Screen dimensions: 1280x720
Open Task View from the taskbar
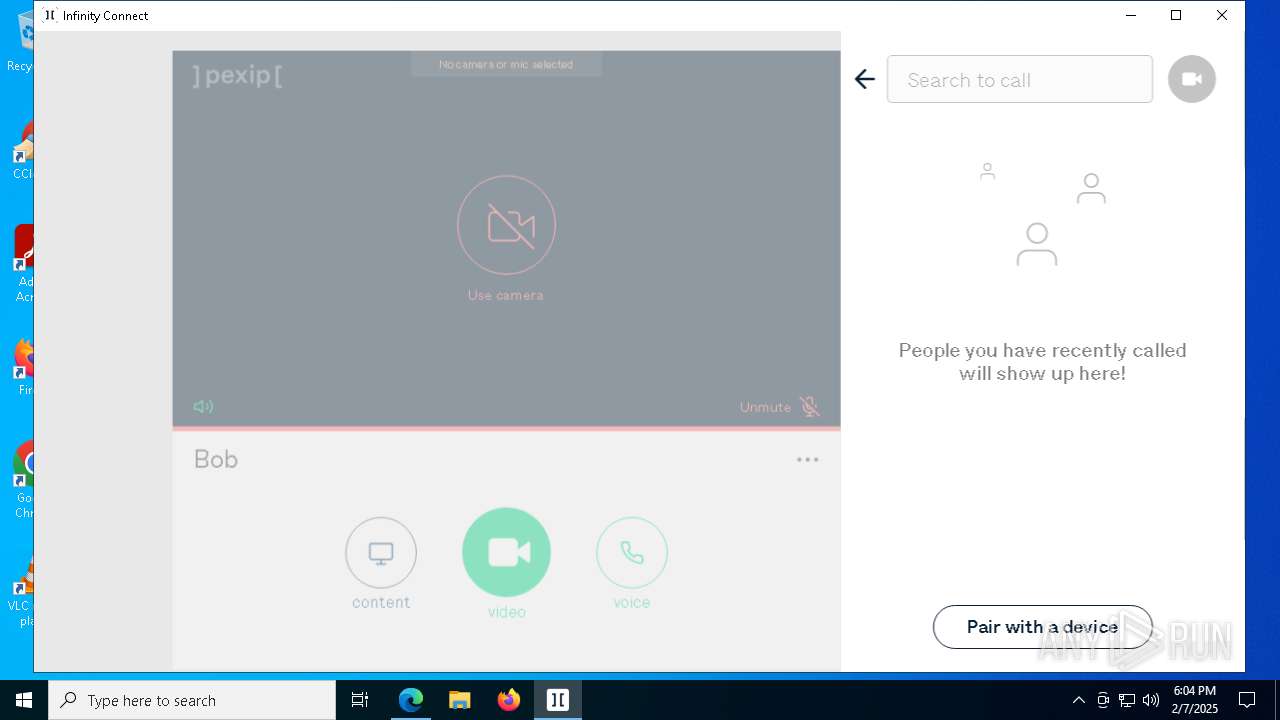coord(360,700)
